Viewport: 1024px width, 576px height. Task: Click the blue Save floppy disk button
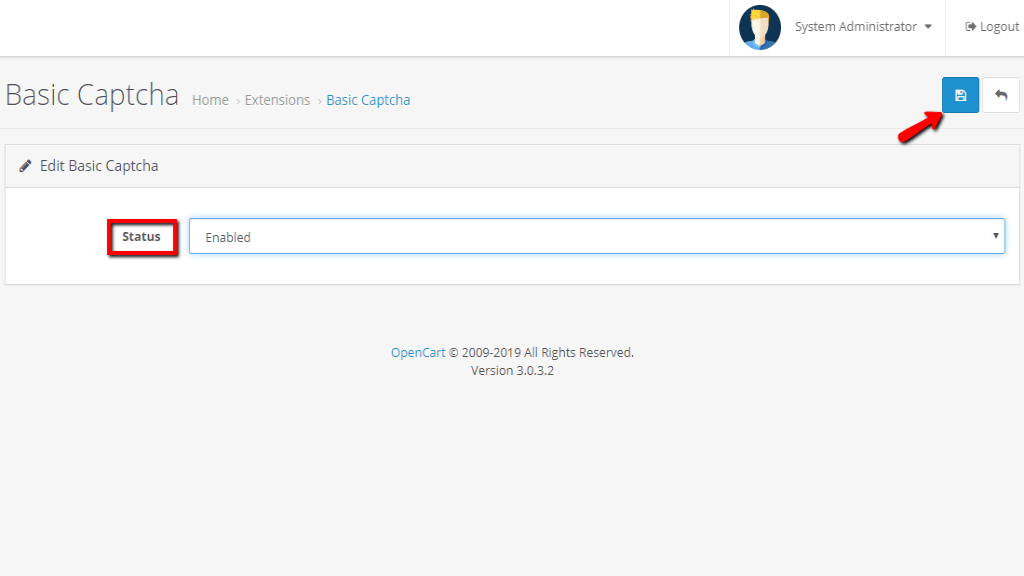point(960,95)
